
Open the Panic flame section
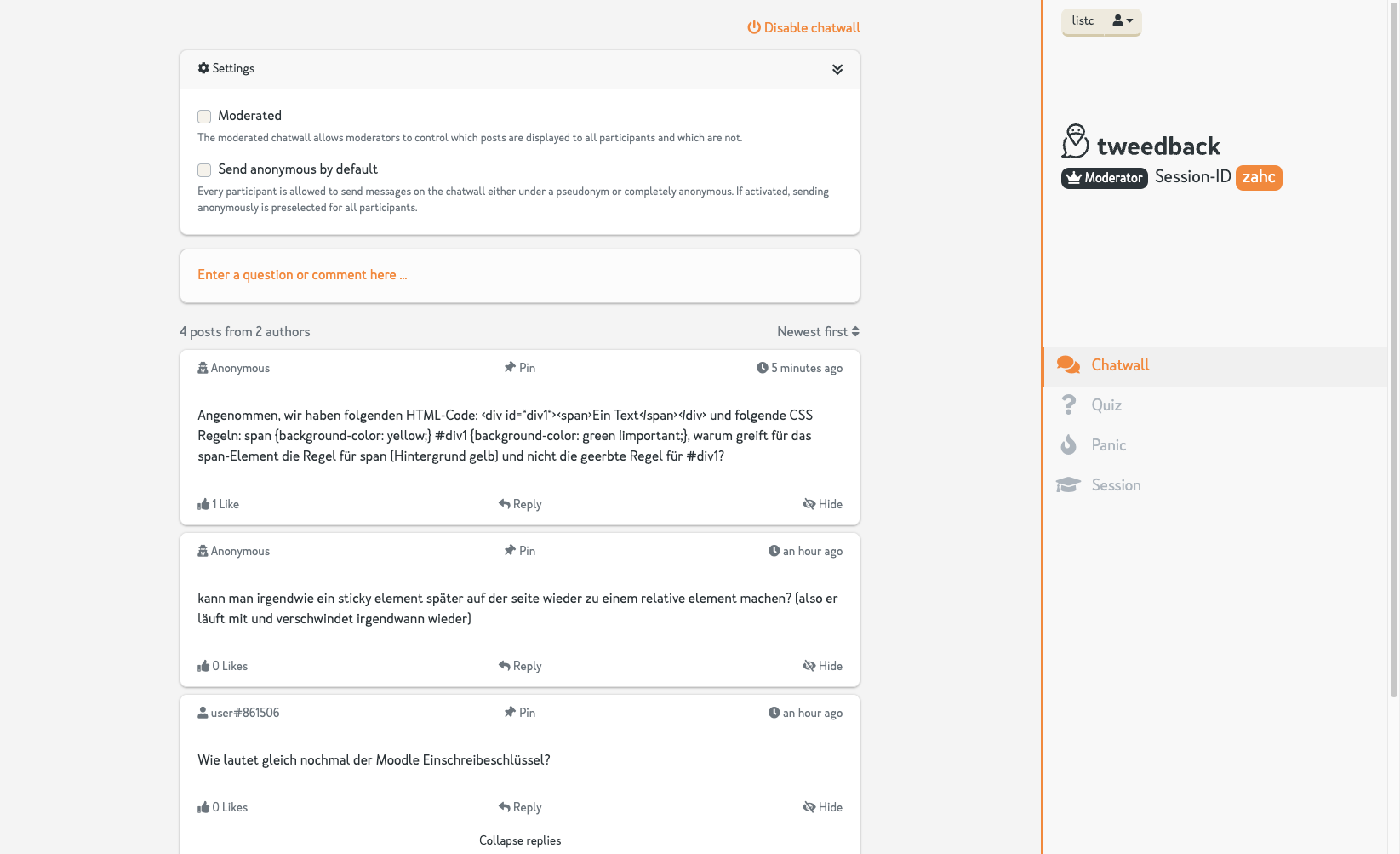point(1107,445)
